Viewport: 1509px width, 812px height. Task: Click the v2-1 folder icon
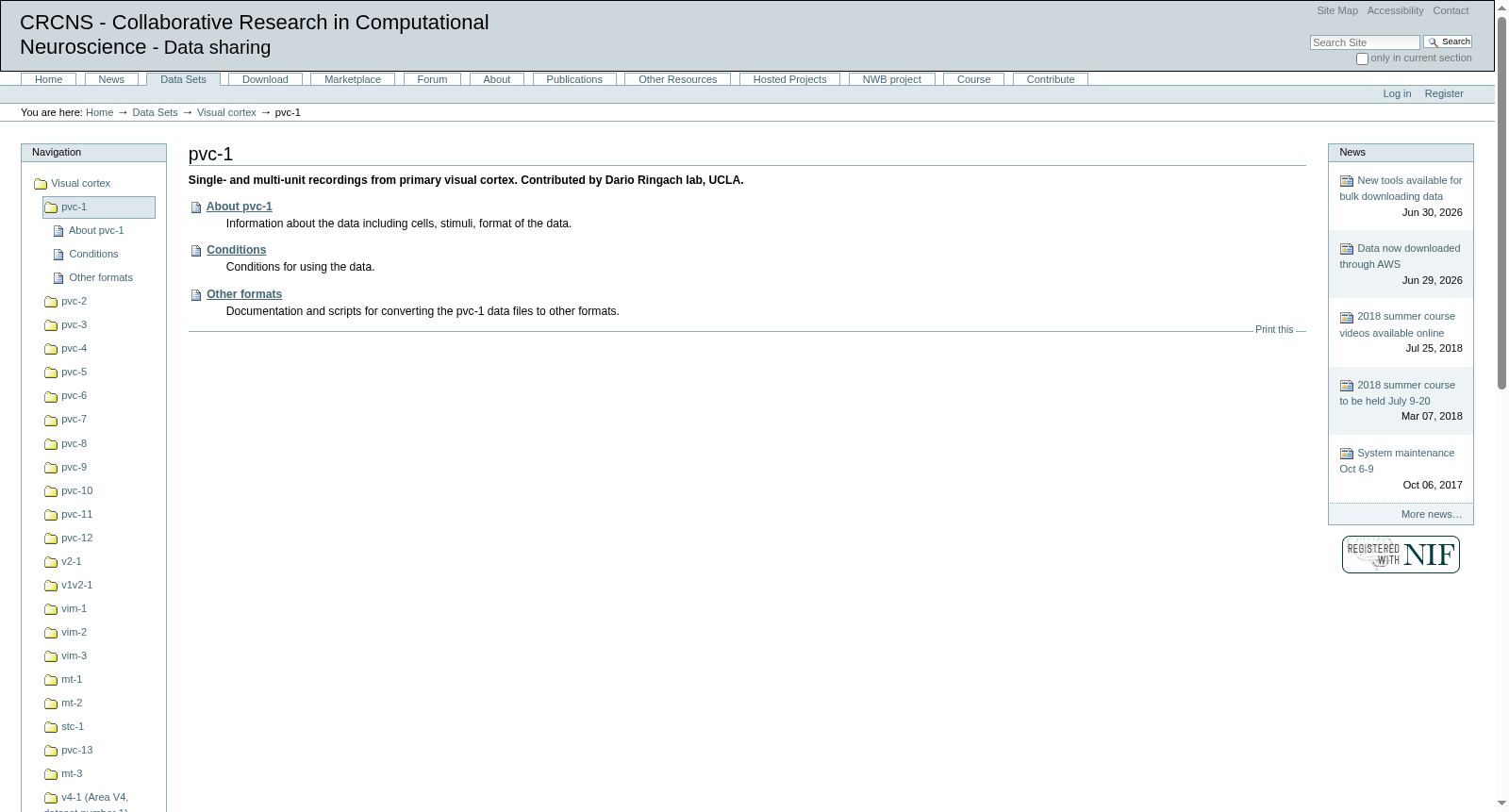point(51,562)
